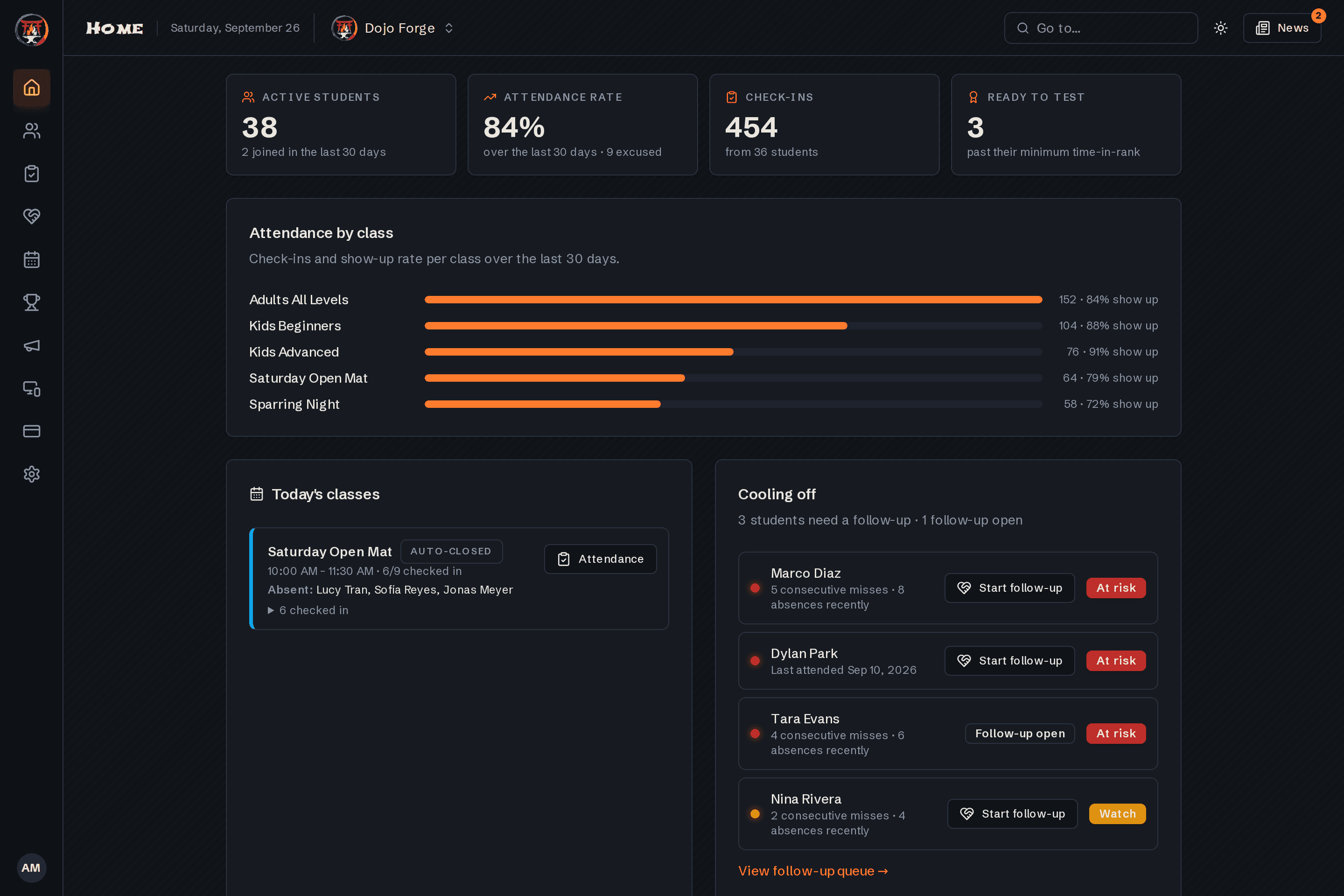Open the megaphone announcements icon in sidebar
Image resolution: width=1344 pixels, height=896 pixels.
31,345
